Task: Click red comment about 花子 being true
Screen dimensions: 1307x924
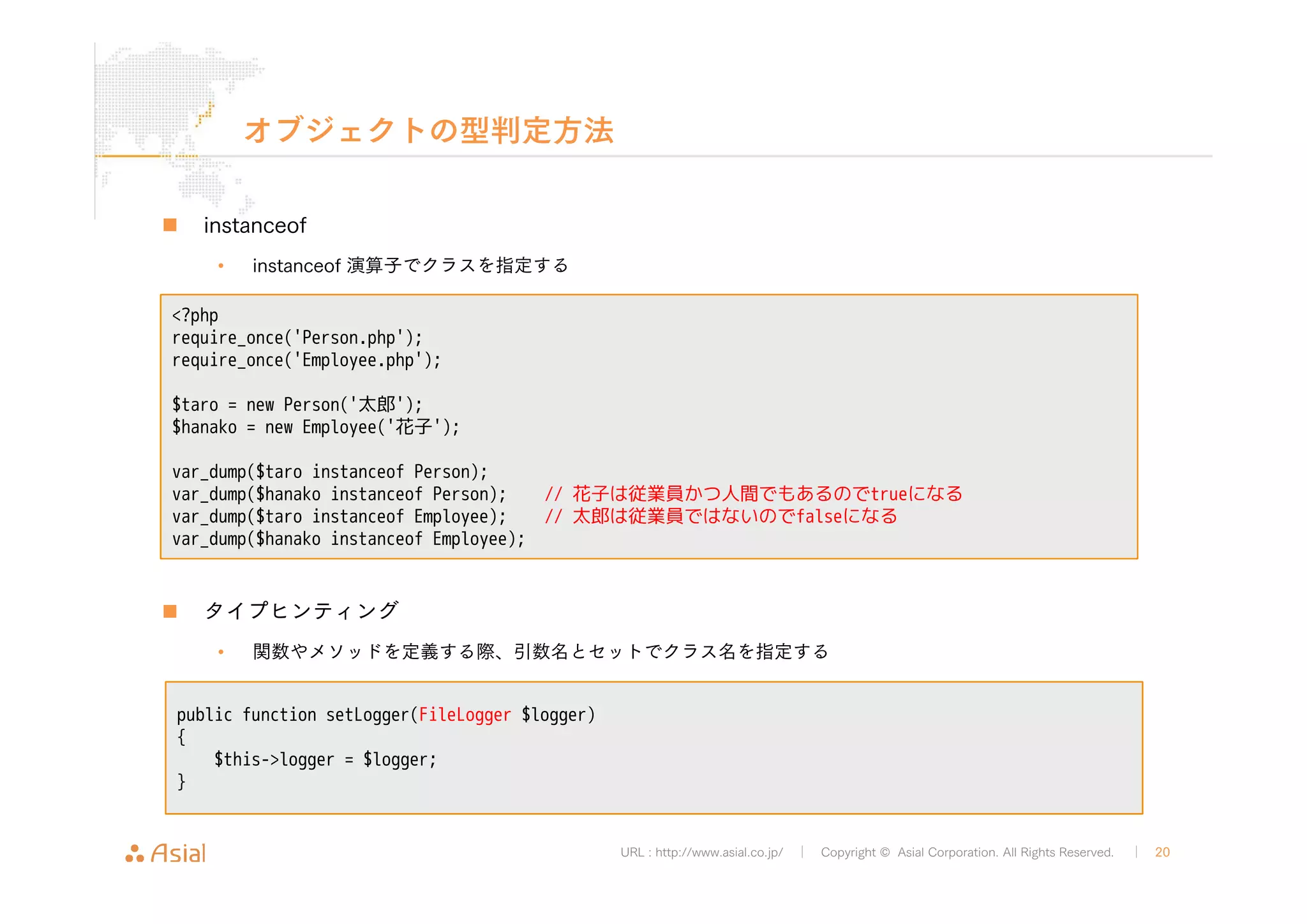Action: [x=754, y=493]
